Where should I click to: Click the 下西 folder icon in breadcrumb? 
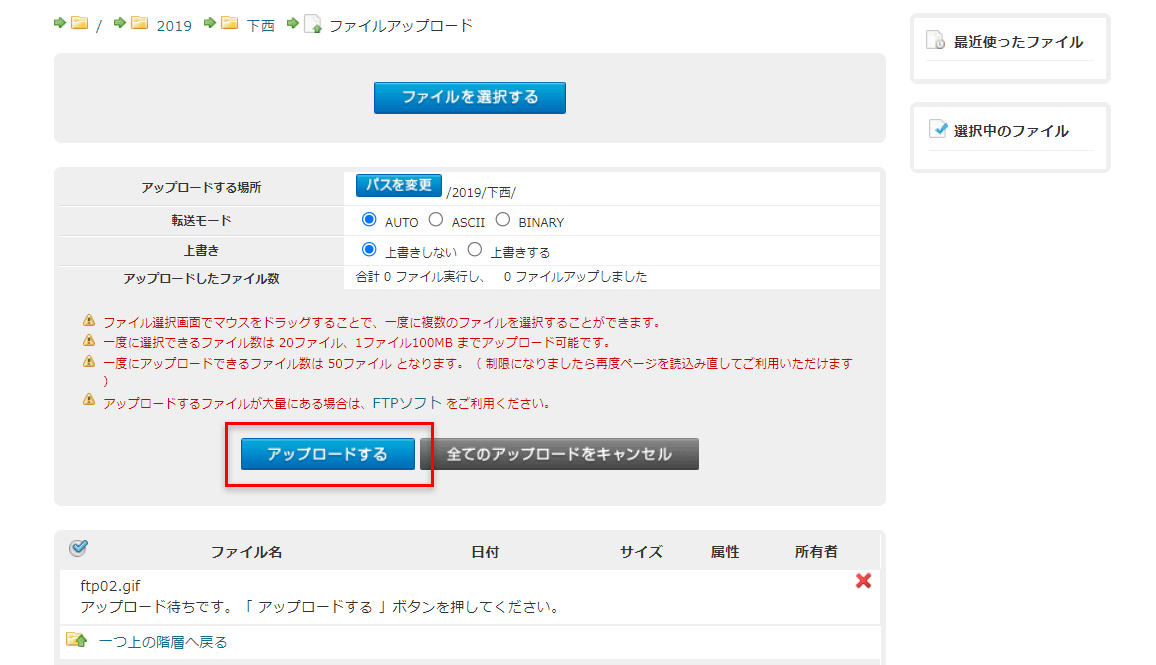click(x=230, y=24)
